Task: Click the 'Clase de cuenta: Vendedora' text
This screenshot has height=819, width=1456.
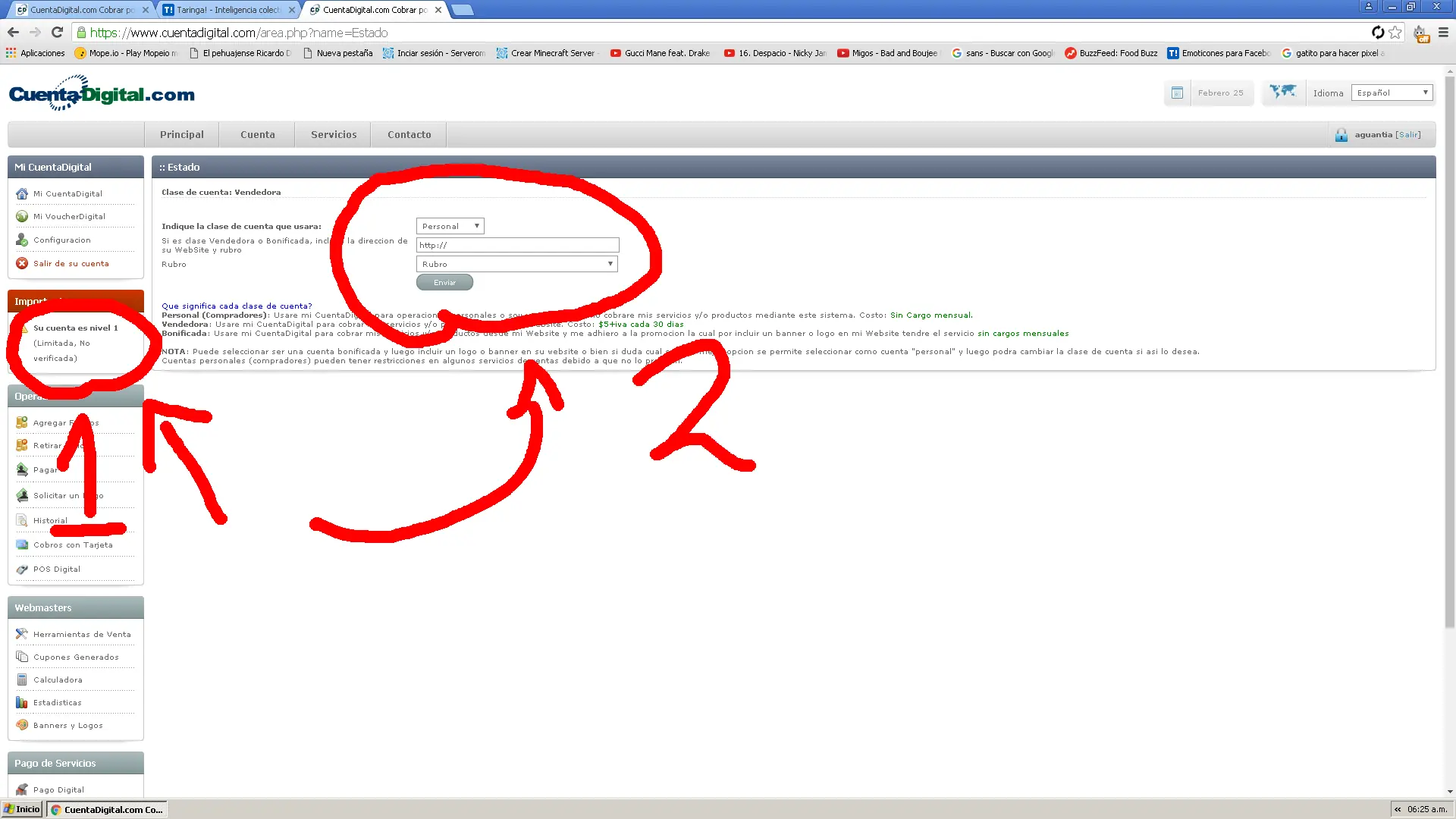Action: coord(221,192)
